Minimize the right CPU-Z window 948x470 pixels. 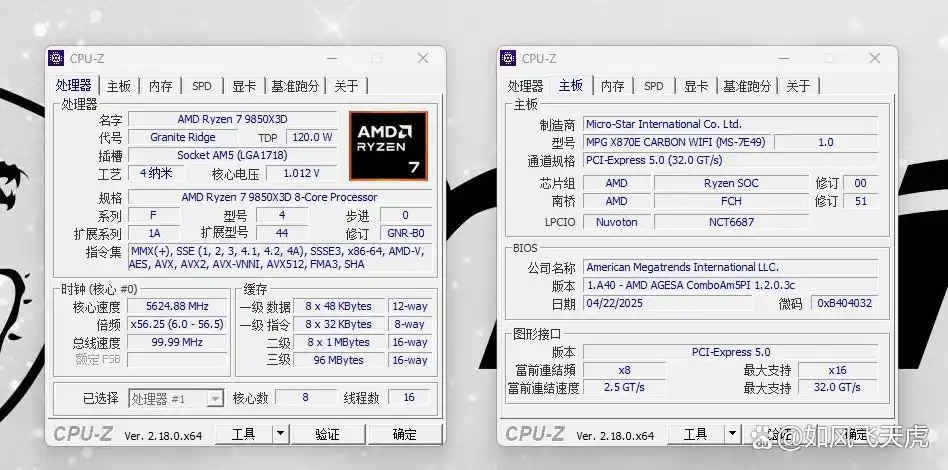(x=784, y=58)
